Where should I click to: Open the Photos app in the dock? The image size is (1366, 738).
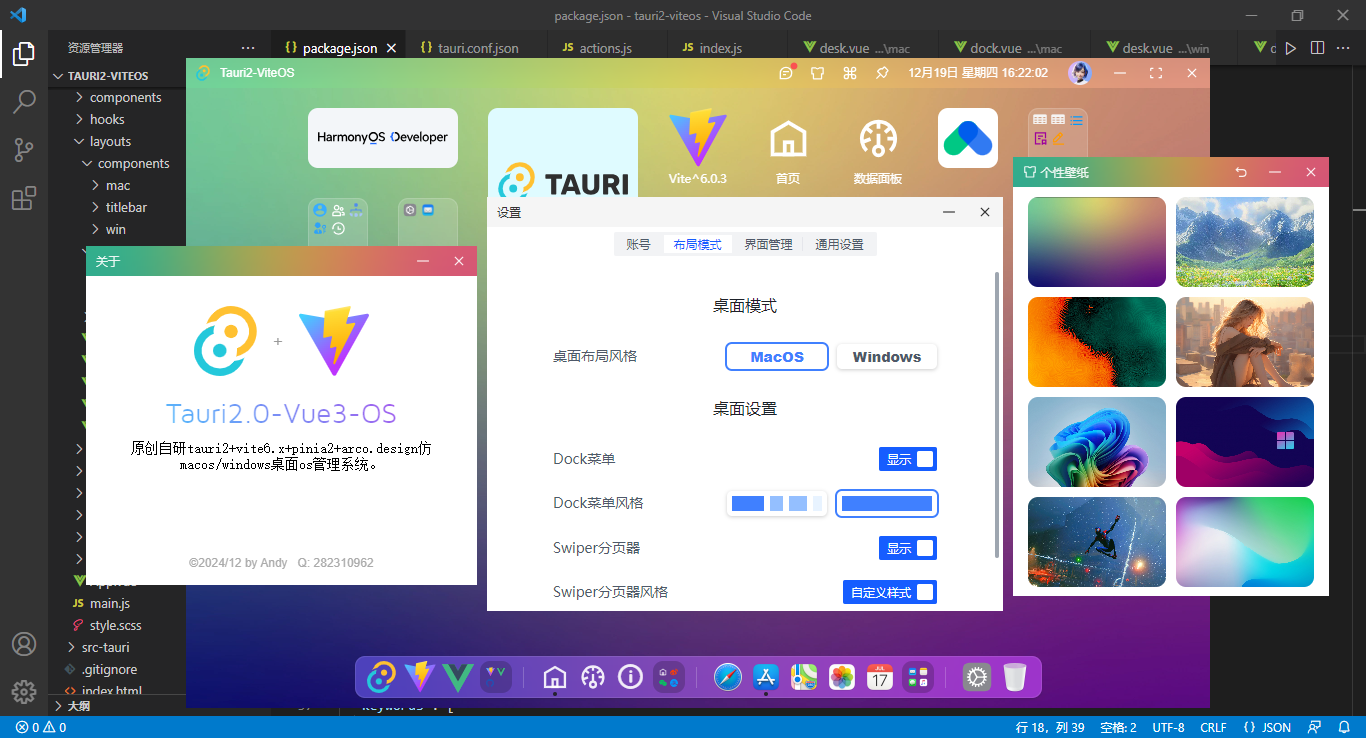[842, 677]
